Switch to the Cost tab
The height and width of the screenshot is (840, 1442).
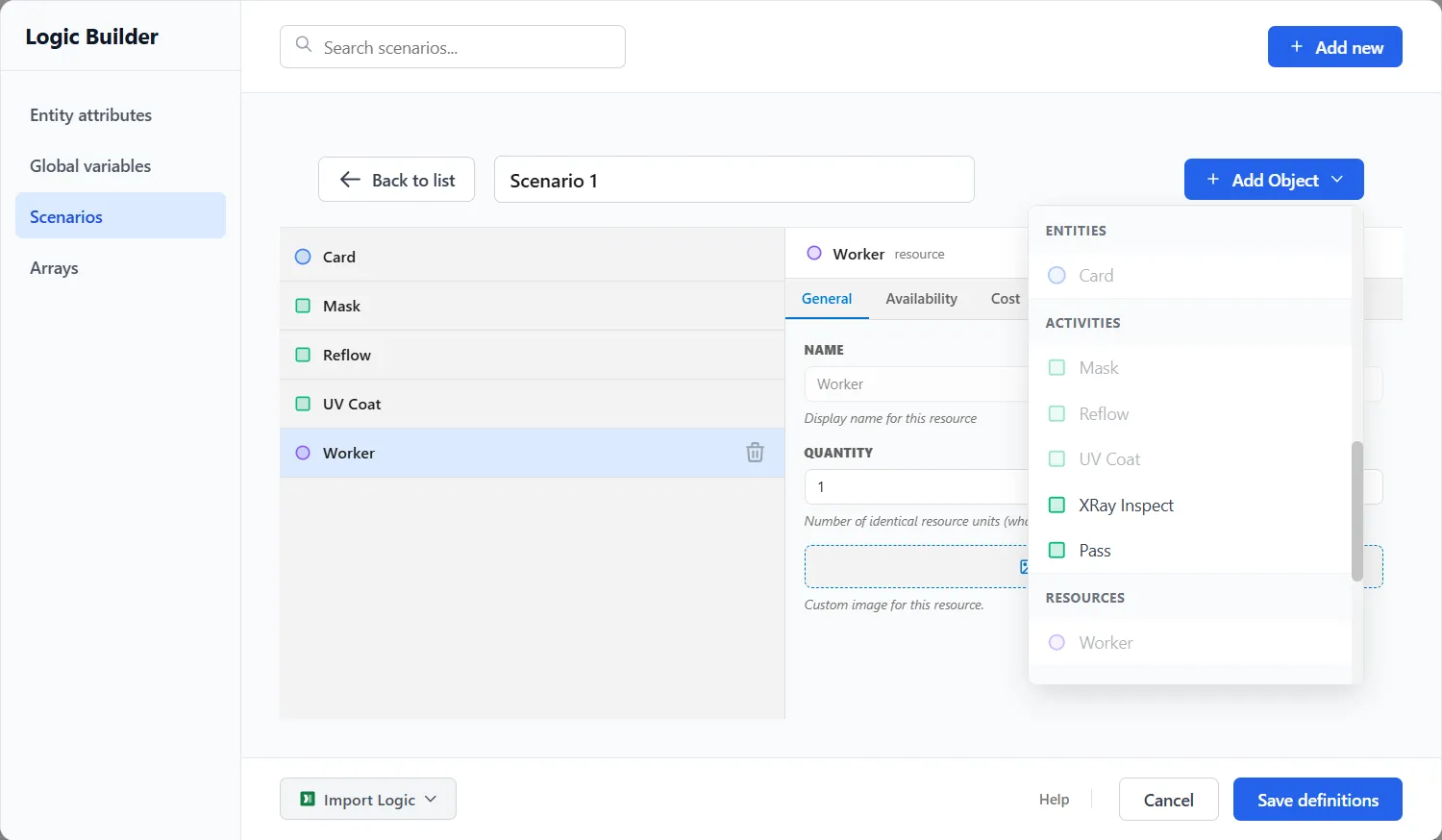pos(1006,299)
